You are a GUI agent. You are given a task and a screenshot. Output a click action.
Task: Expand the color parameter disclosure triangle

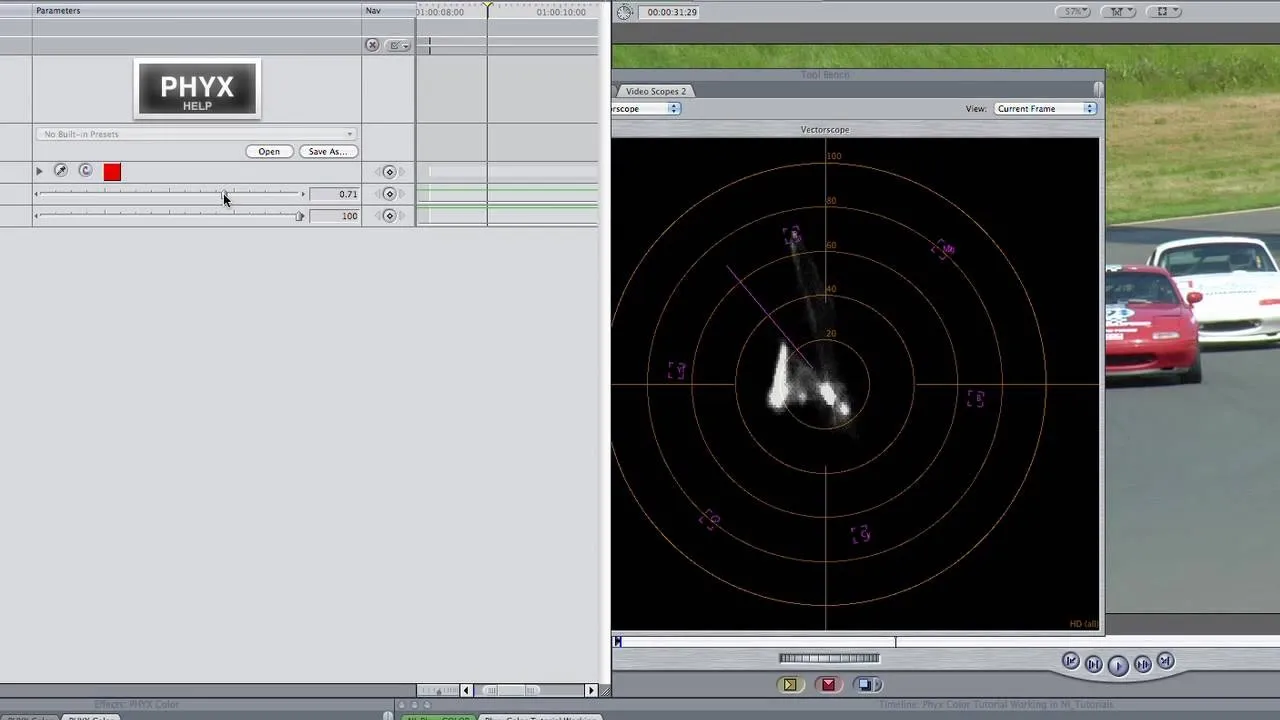click(39, 172)
